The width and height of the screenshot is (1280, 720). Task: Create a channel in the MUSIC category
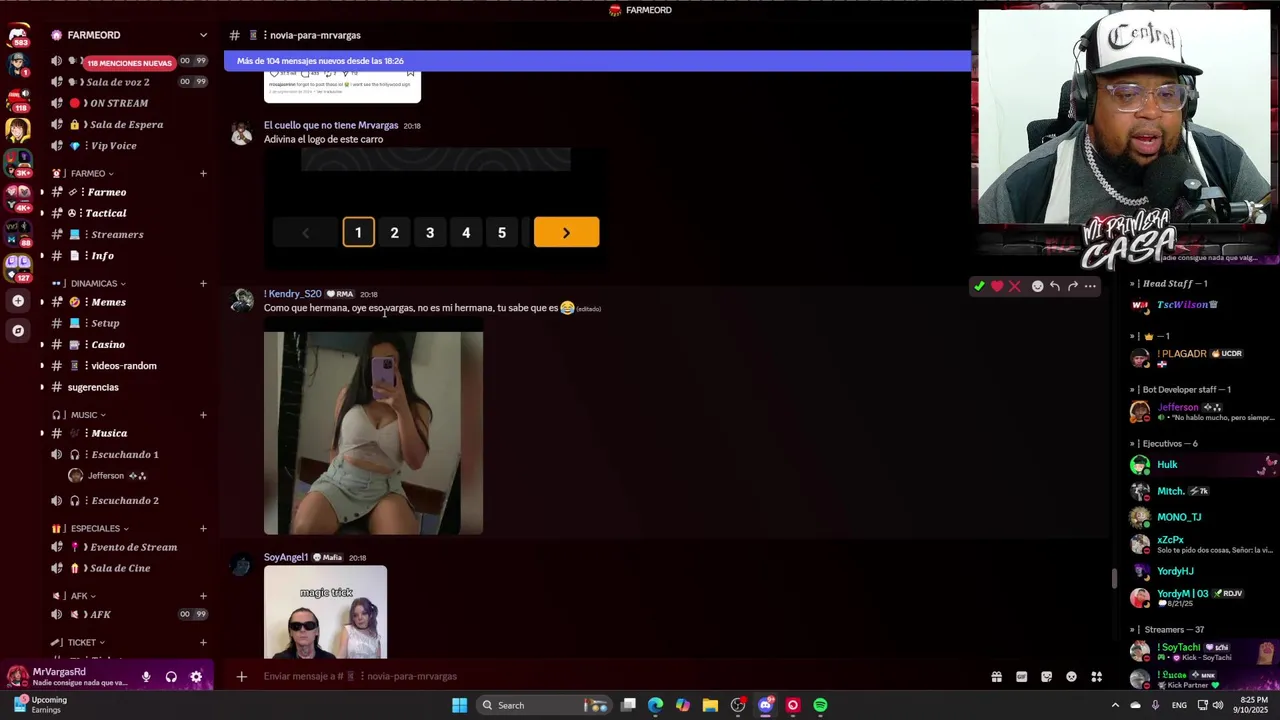[x=203, y=415]
